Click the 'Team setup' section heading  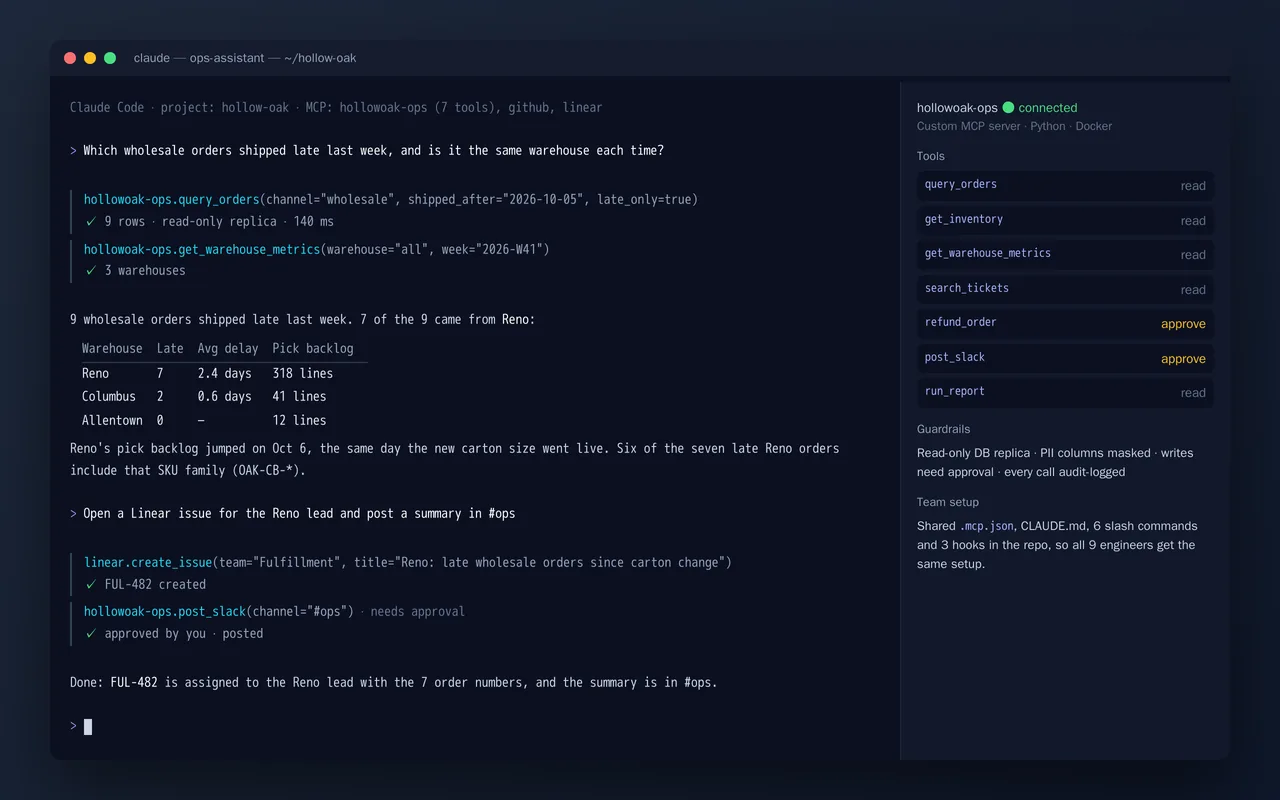point(948,502)
